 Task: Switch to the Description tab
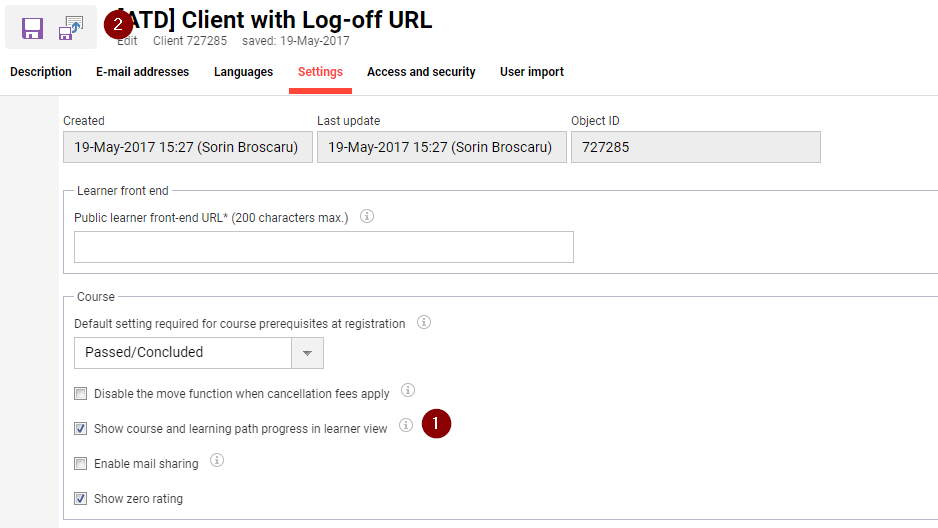pyautogui.click(x=41, y=72)
